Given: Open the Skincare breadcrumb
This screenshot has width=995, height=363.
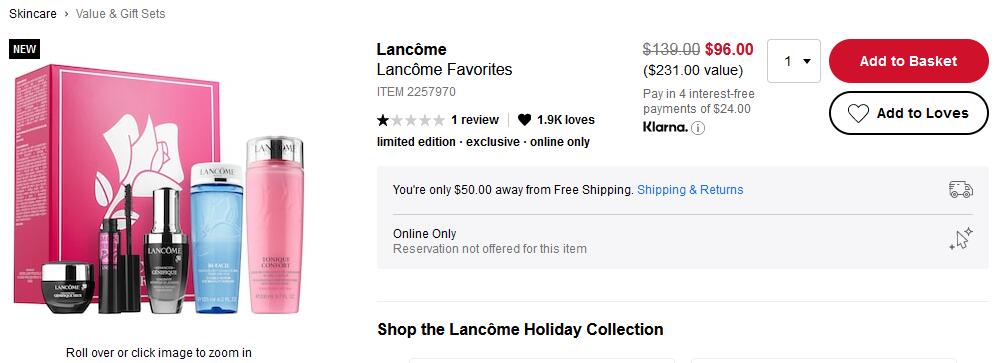Looking at the screenshot, I should click(x=32, y=13).
